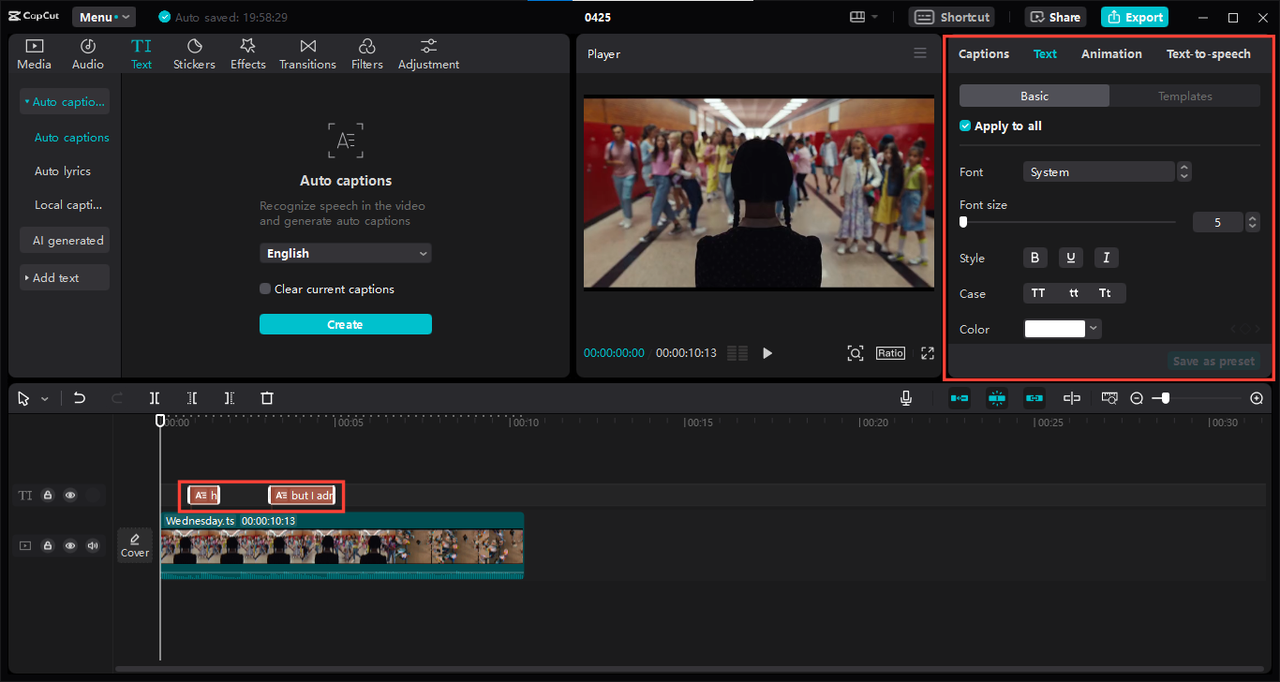This screenshot has height=682, width=1280.
Task: Click the Menu dropdown button
Action: 104,17
